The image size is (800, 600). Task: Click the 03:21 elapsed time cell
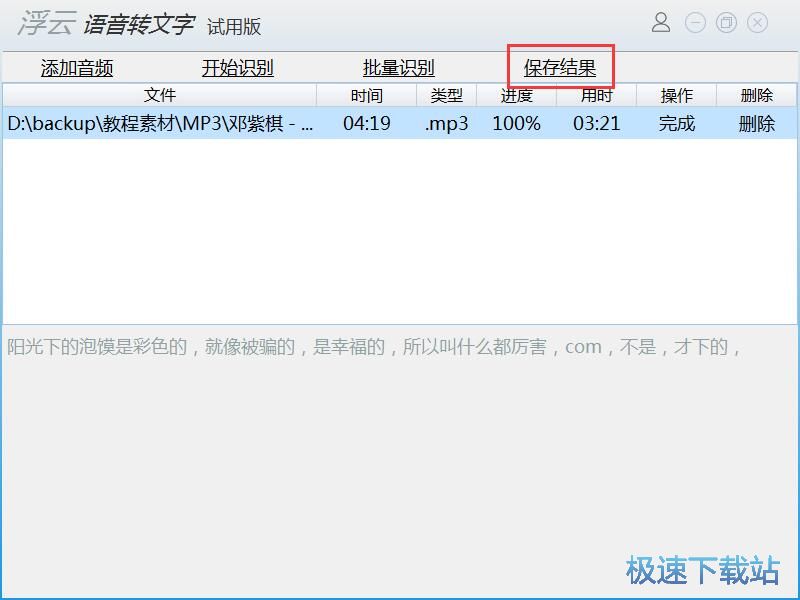click(x=596, y=123)
